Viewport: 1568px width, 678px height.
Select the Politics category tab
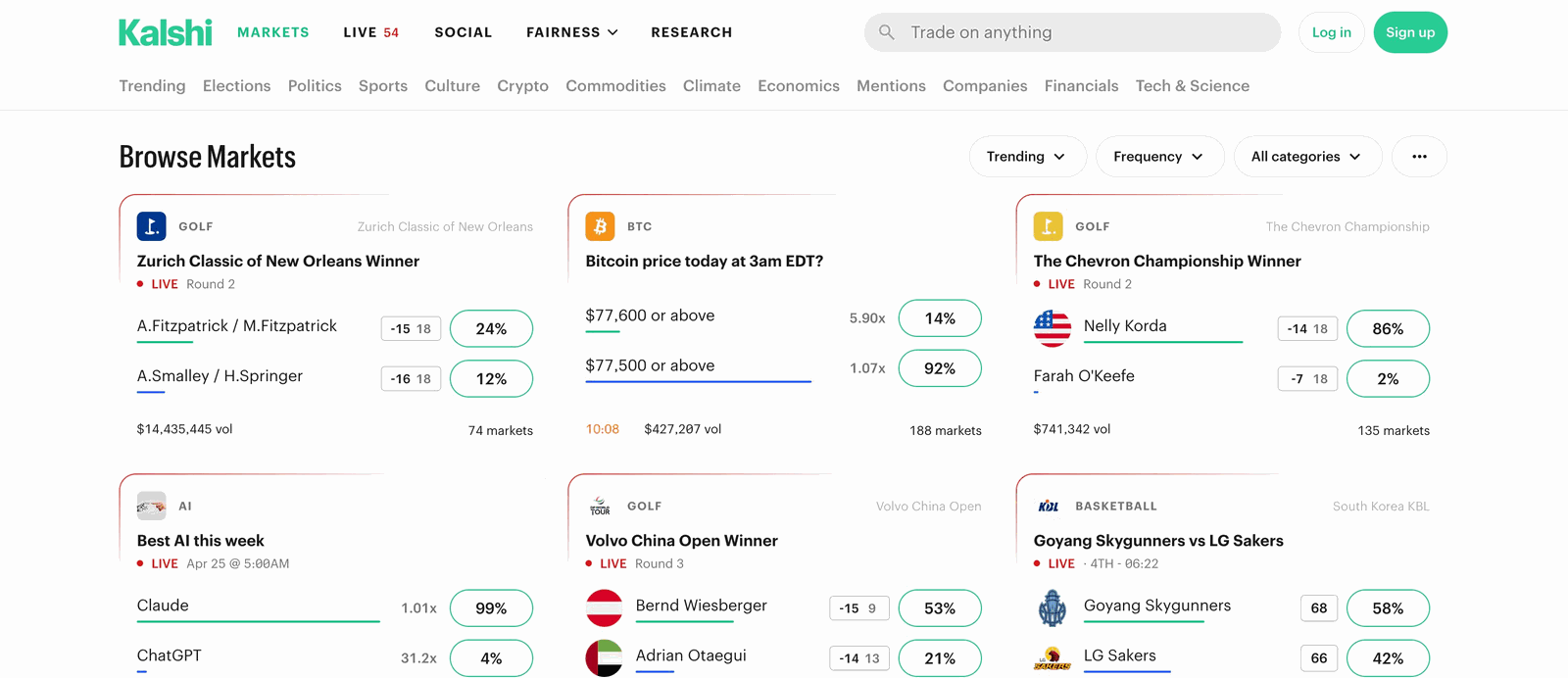pyautogui.click(x=315, y=86)
